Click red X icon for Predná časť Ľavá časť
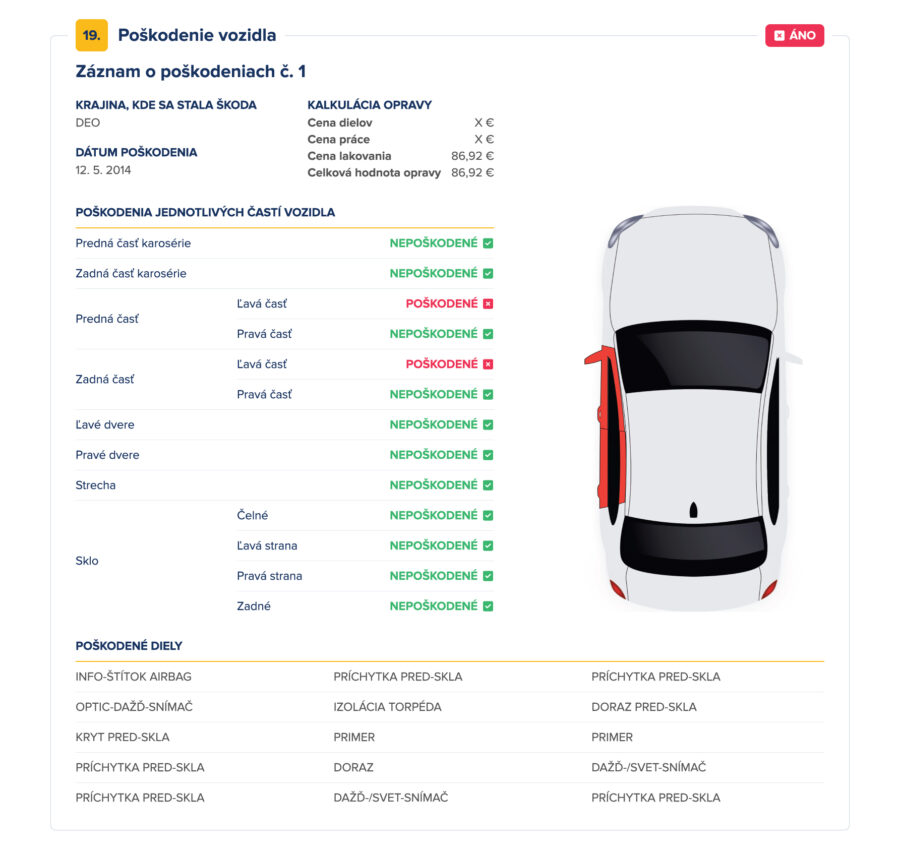 point(488,304)
